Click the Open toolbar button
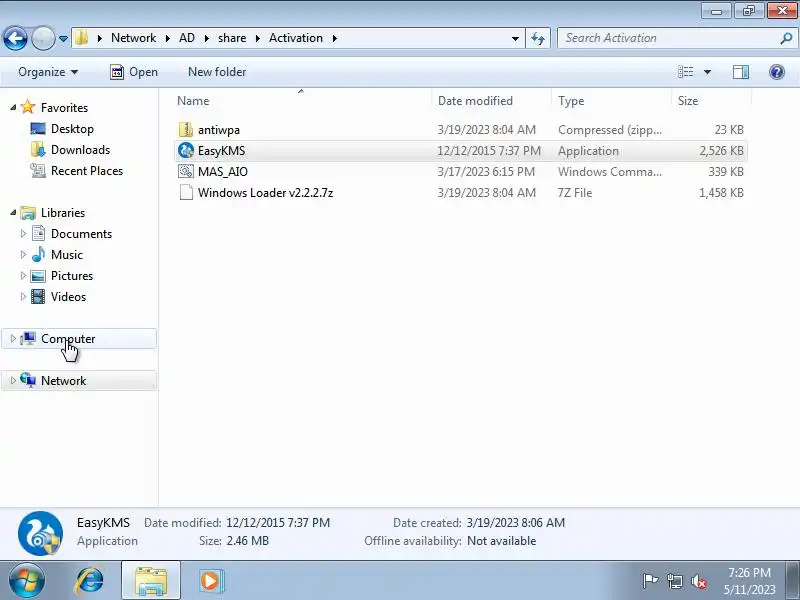 click(x=134, y=72)
